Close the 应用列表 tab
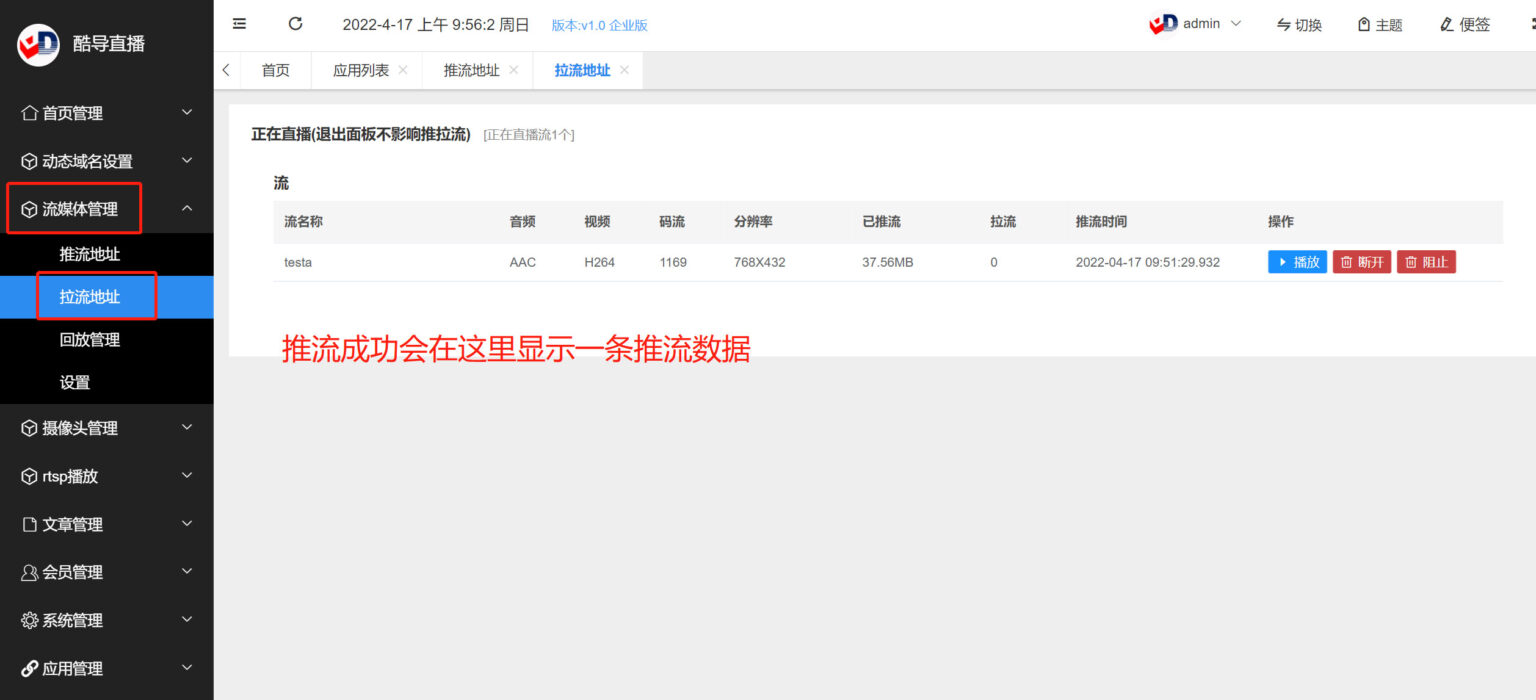 (403, 70)
